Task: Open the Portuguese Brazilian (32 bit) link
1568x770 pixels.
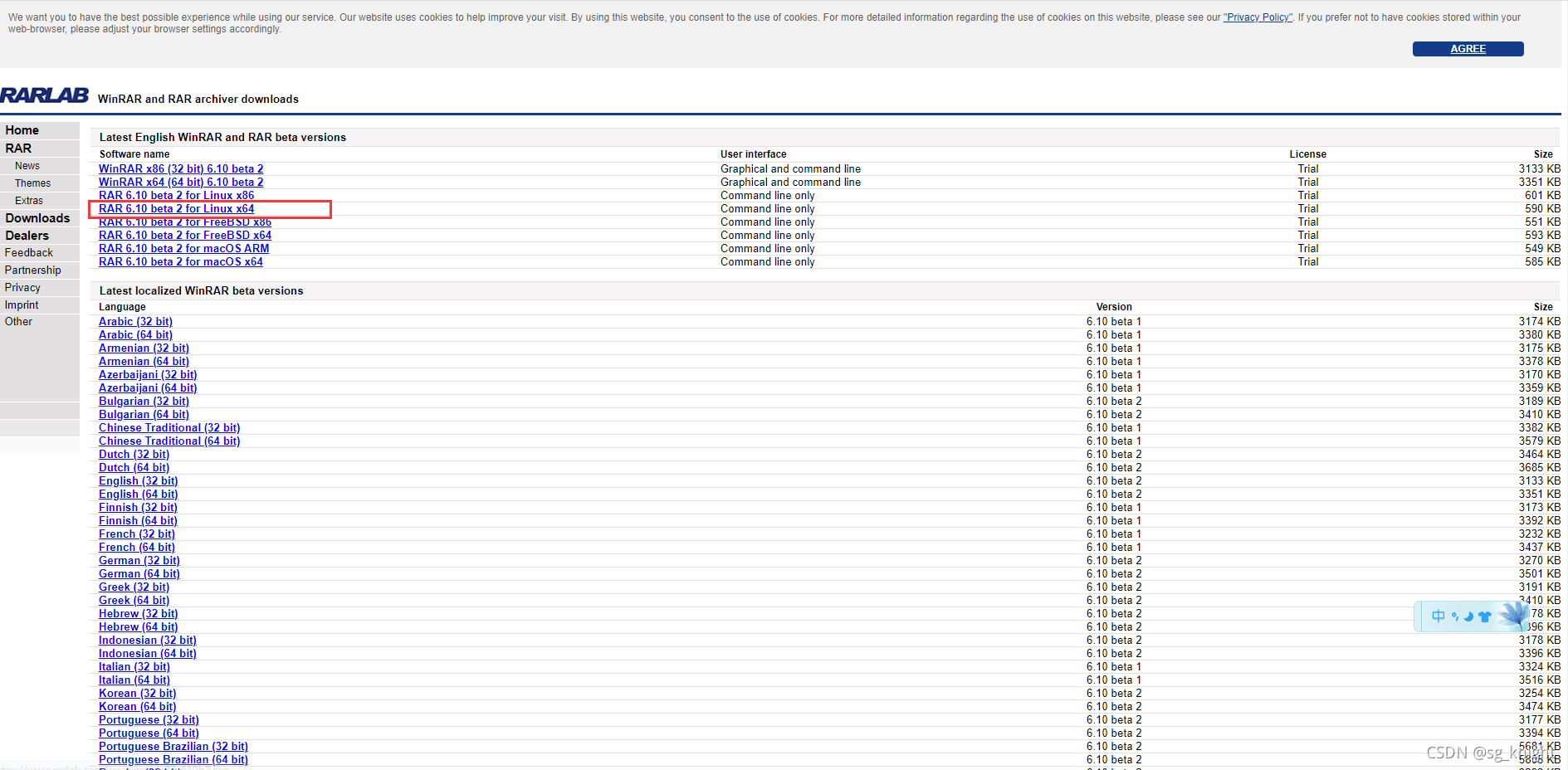Action: pyautogui.click(x=173, y=746)
